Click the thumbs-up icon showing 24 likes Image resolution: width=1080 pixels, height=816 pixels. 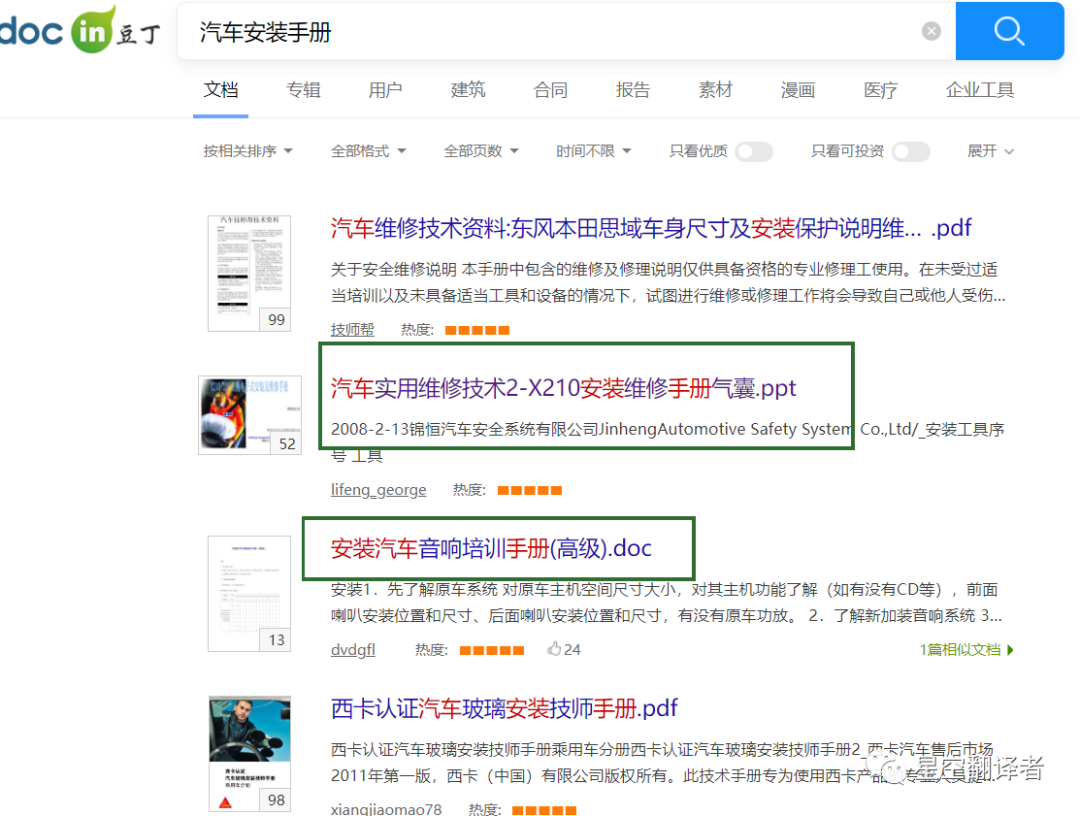click(x=559, y=649)
